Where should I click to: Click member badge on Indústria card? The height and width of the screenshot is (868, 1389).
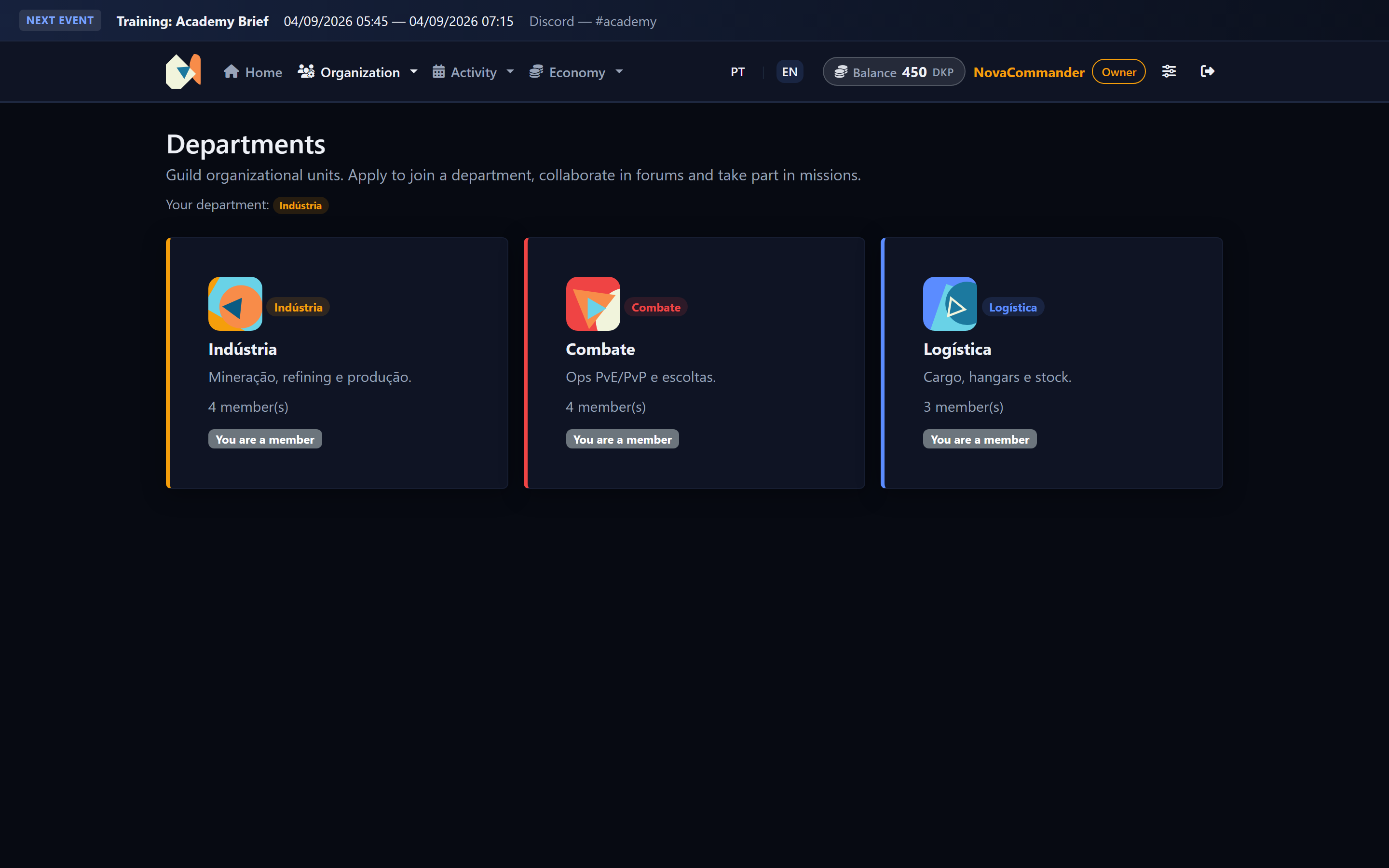[265, 439]
